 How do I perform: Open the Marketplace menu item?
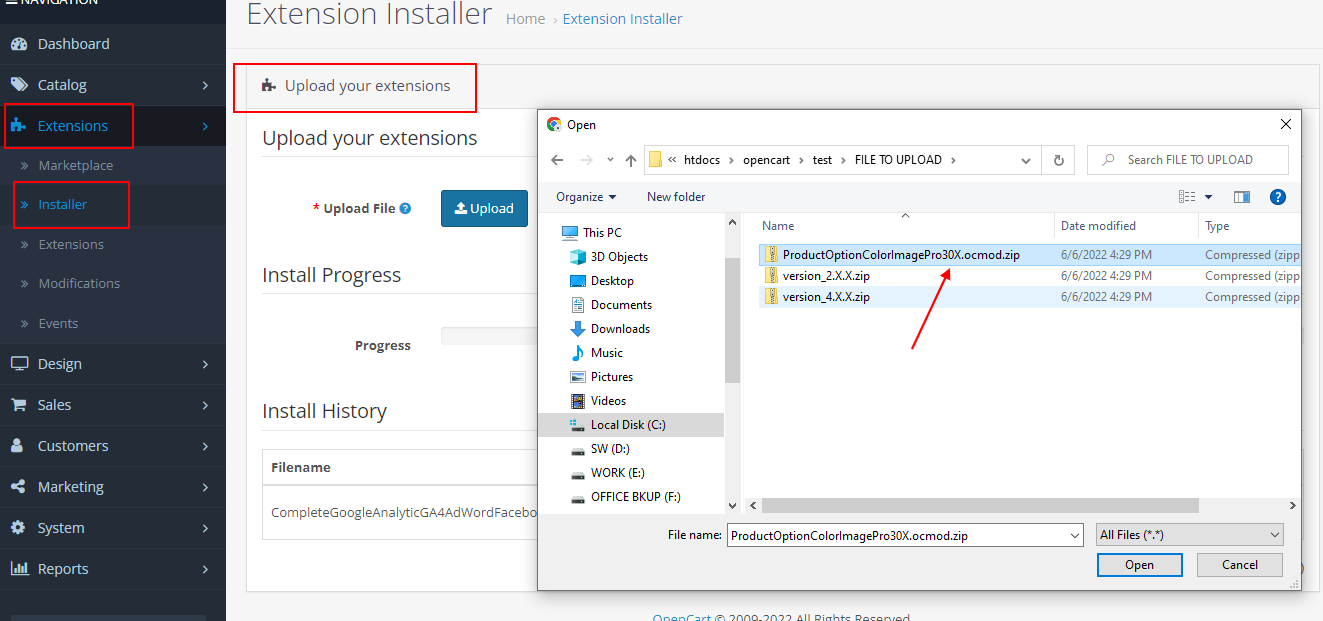point(76,166)
